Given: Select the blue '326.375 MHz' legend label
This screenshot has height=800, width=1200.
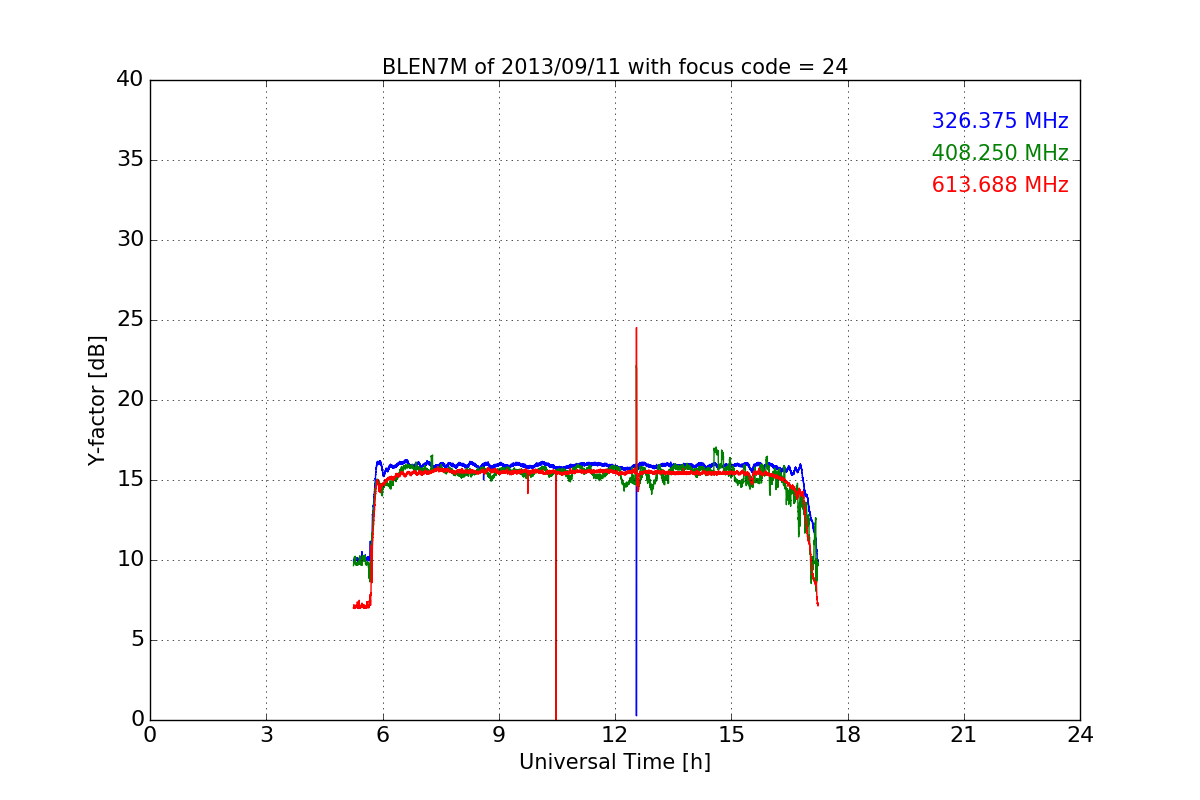Looking at the screenshot, I should click(x=1000, y=121).
